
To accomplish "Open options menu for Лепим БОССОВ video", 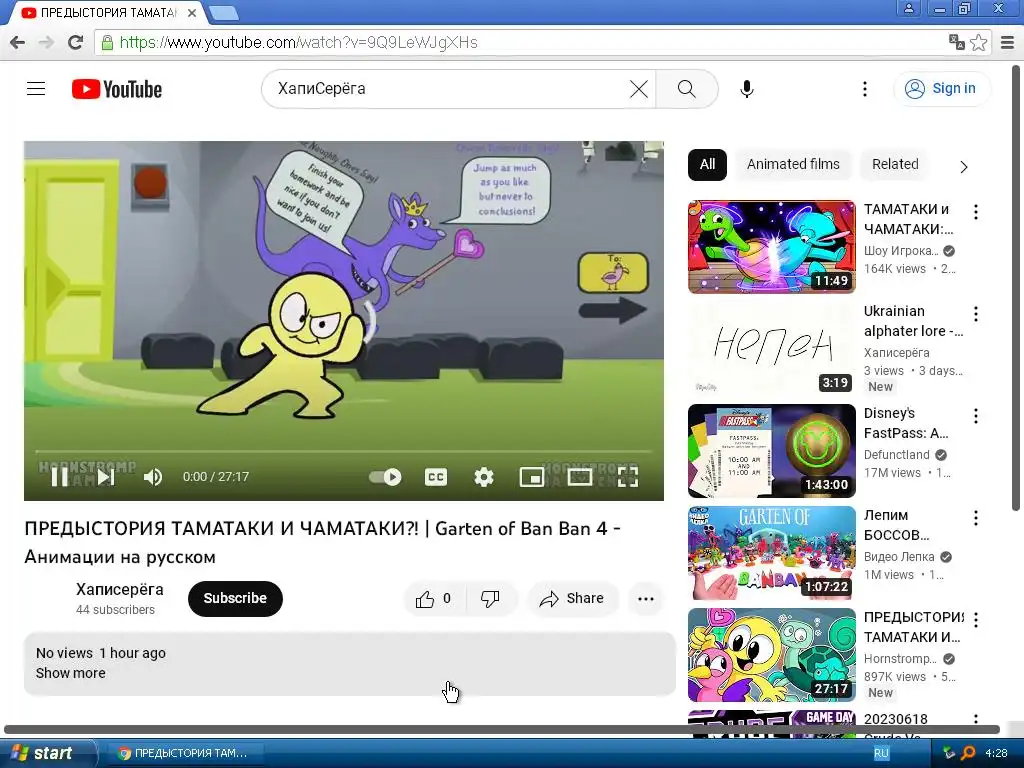I will tap(976, 518).
